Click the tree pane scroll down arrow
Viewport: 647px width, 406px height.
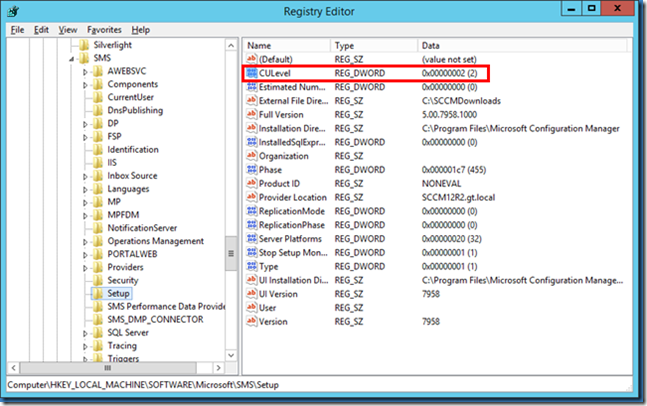point(231,355)
